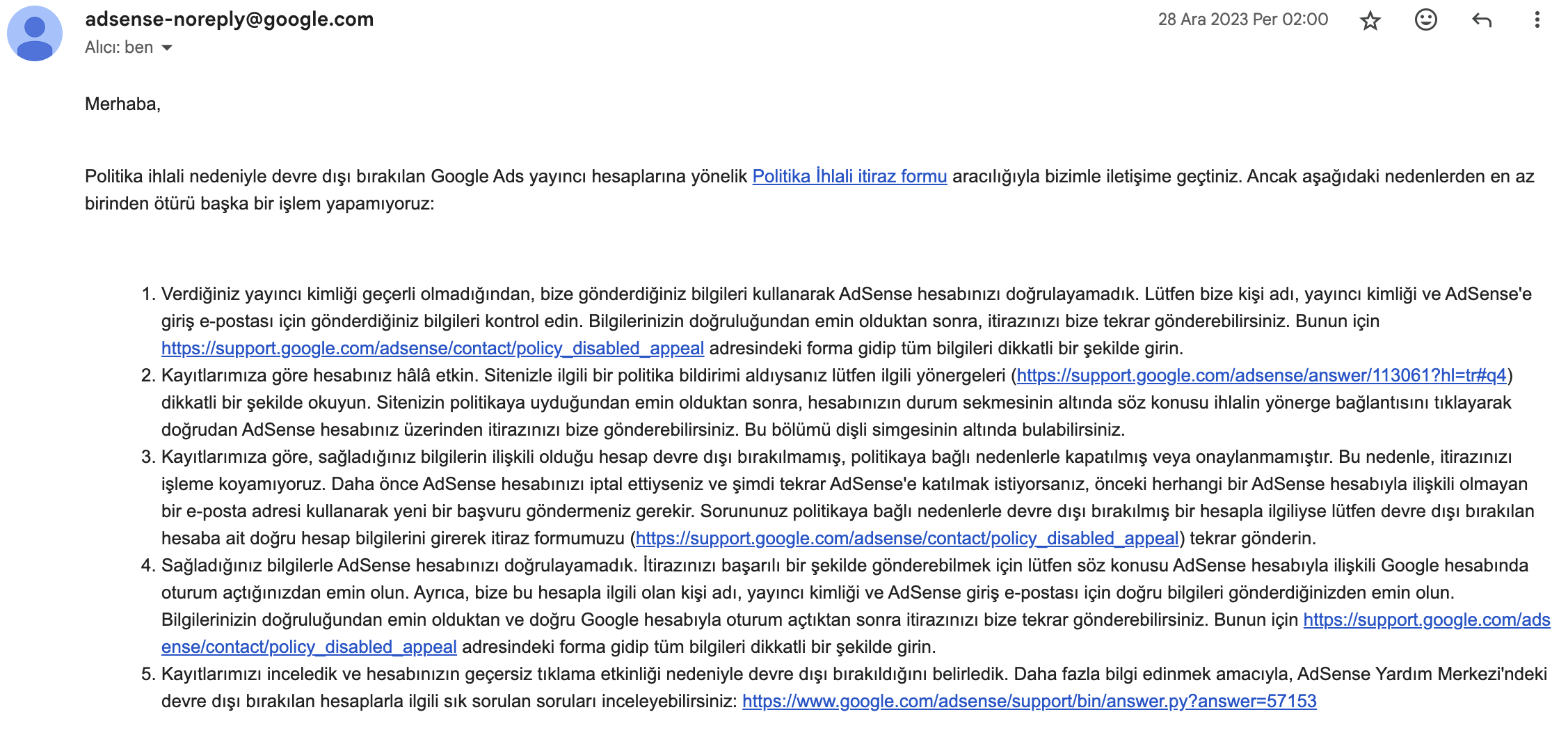Follow the appeal link at end of item 4's third line
This screenshot has height=742, width=1568.
[x=1427, y=619]
